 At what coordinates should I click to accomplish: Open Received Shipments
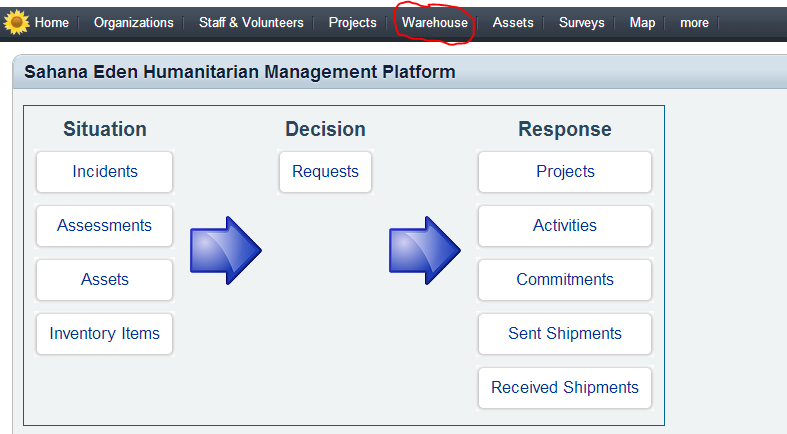coord(565,388)
